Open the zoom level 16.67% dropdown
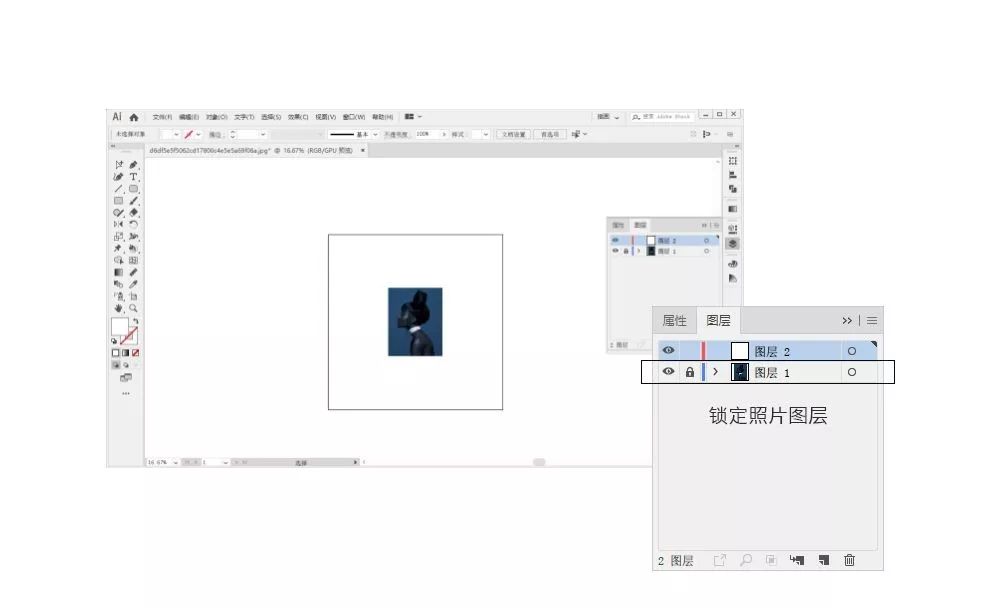The width and height of the screenshot is (1000, 608). point(175,463)
